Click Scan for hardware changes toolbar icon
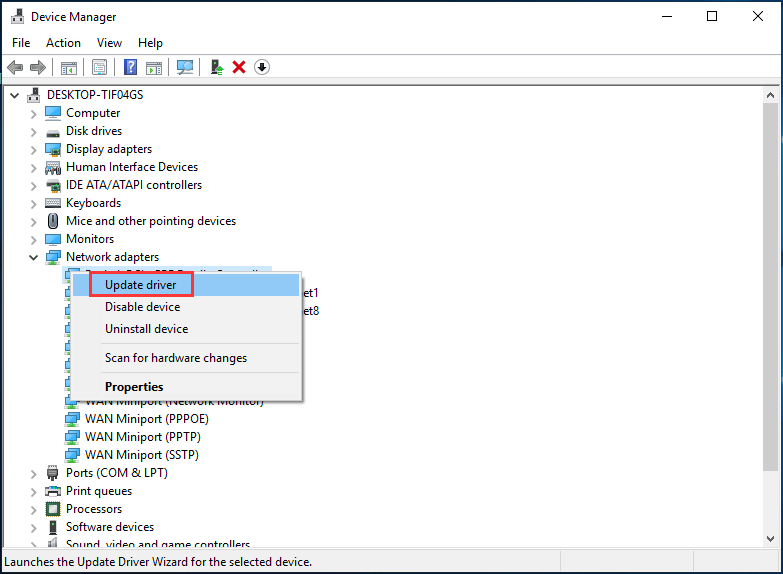Screen dimensions: 783x574 [x=185, y=67]
